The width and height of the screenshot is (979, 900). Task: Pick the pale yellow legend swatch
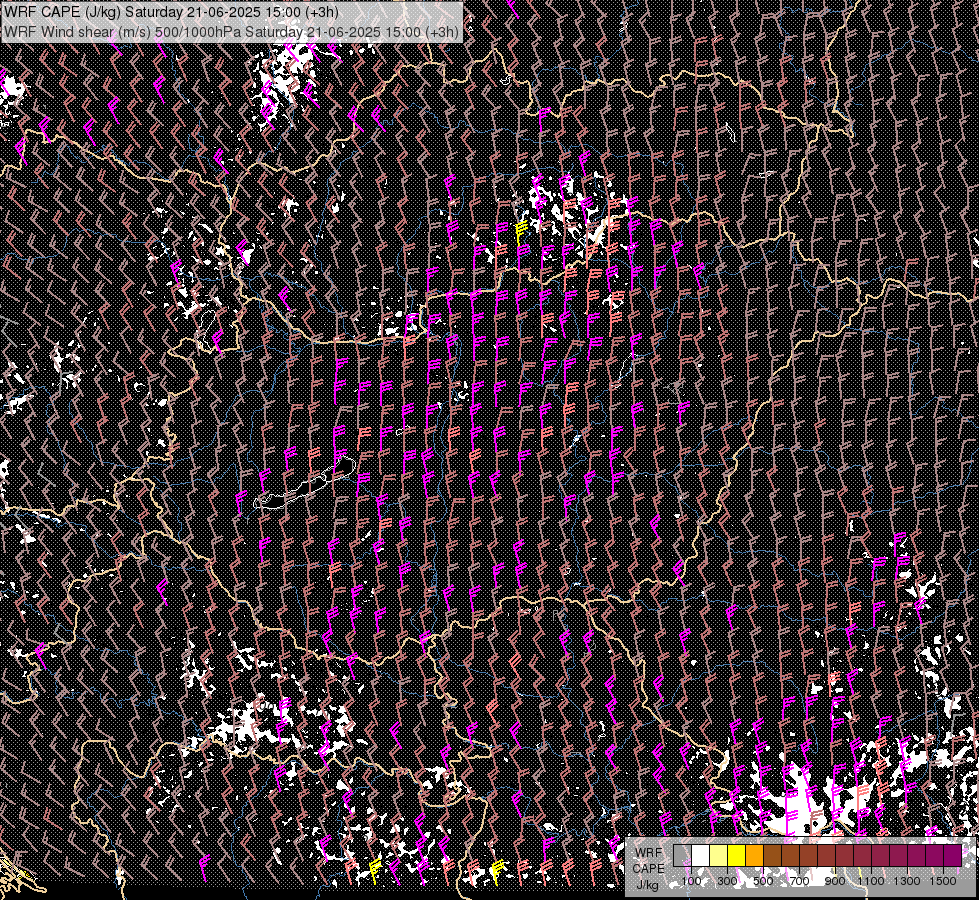(719, 855)
